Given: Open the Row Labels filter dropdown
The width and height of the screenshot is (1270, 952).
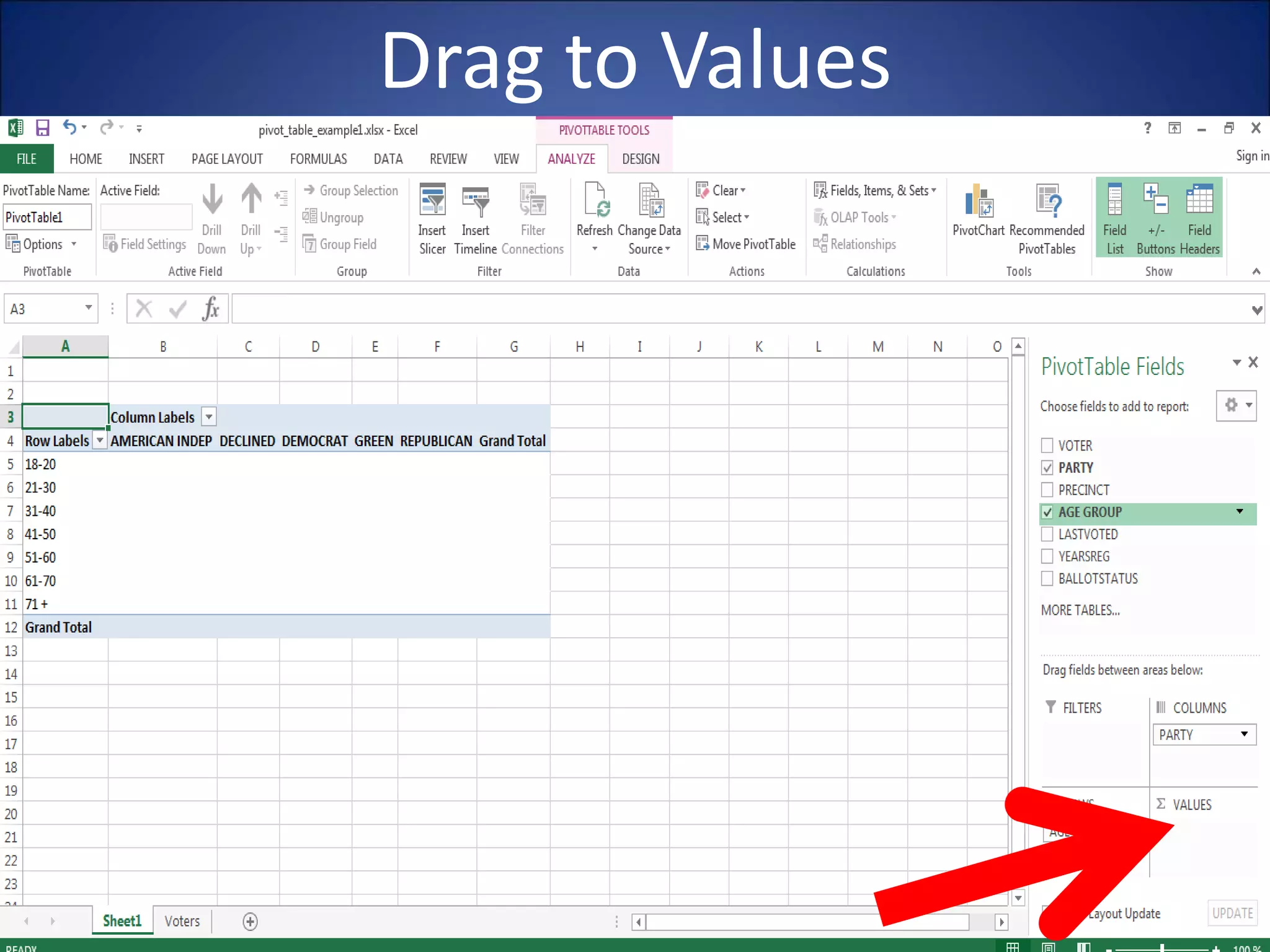Looking at the screenshot, I should coord(100,441).
